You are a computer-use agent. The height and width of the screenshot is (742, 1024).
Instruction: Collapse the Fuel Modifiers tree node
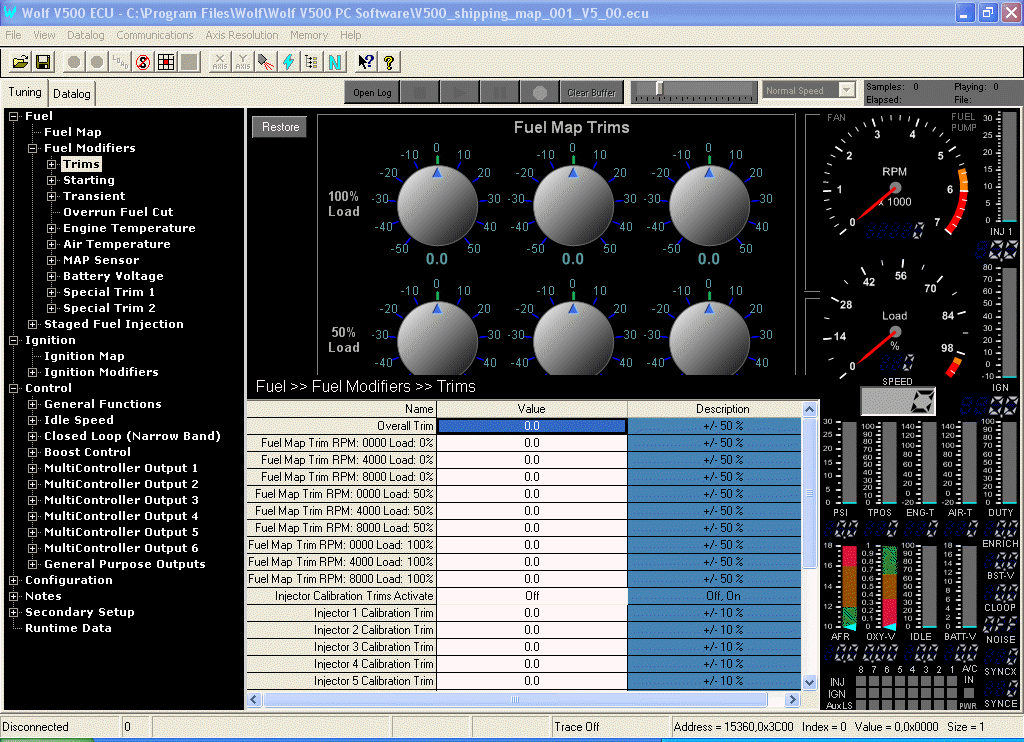point(33,148)
